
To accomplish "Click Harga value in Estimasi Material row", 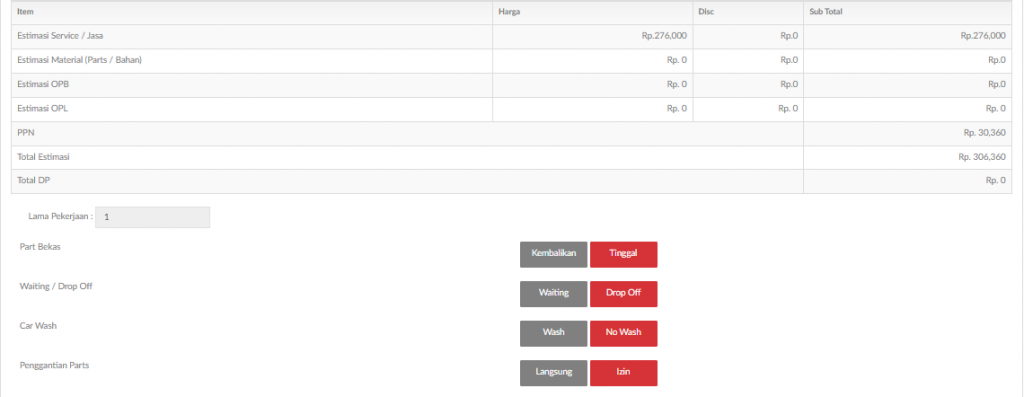I will (677, 60).
